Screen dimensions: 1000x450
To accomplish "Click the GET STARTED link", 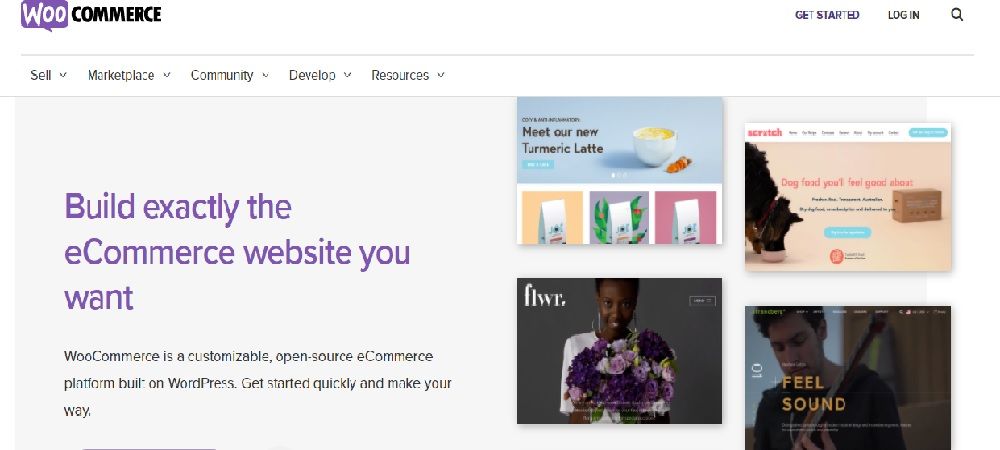I will point(827,15).
